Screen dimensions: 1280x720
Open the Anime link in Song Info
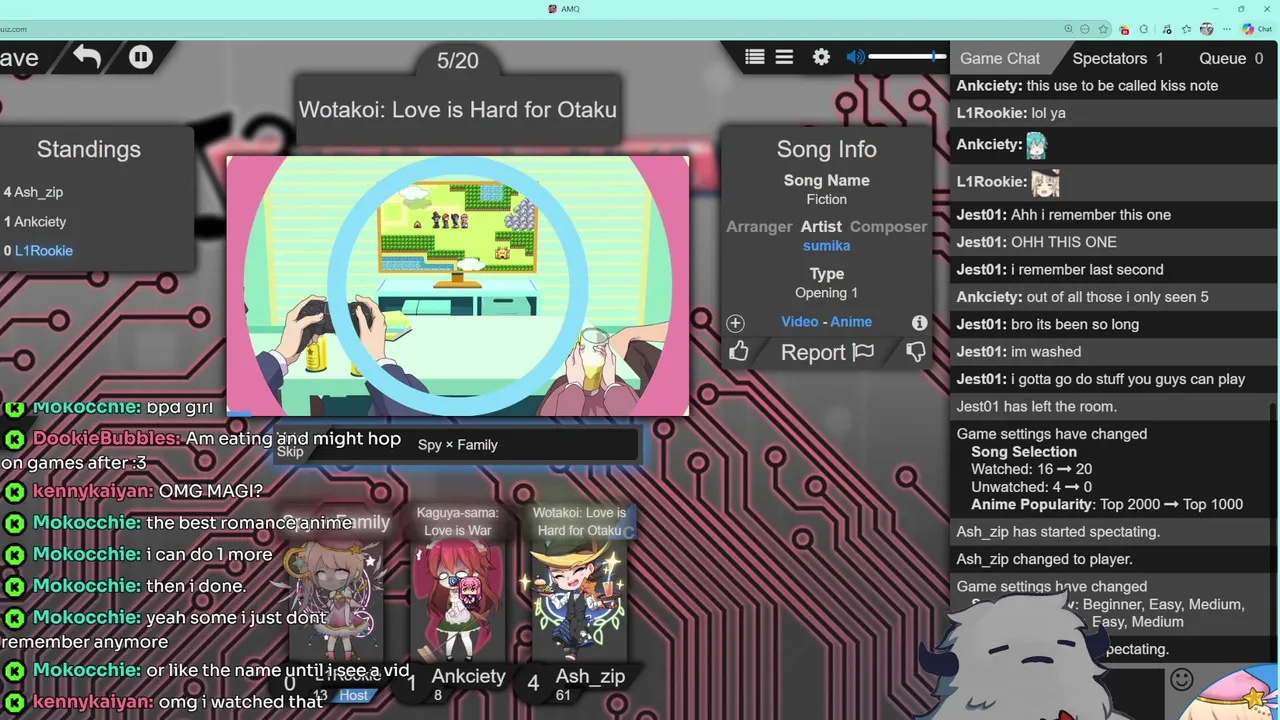[x=851, y=322]
